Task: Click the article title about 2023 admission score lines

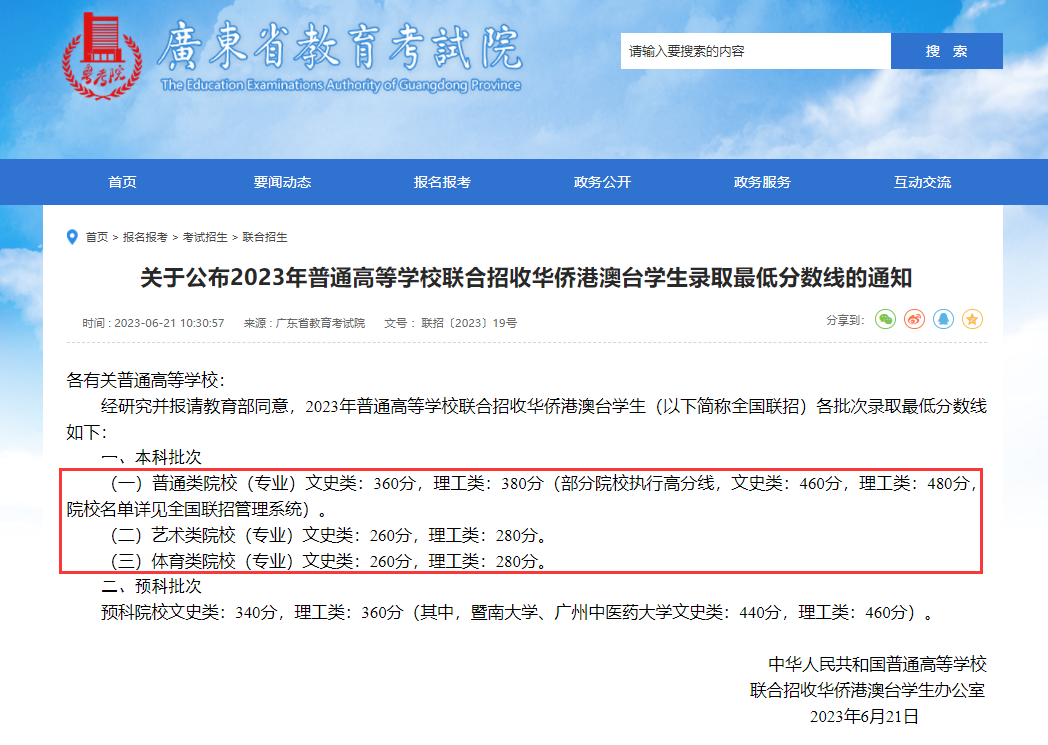Action: (524, 280)
